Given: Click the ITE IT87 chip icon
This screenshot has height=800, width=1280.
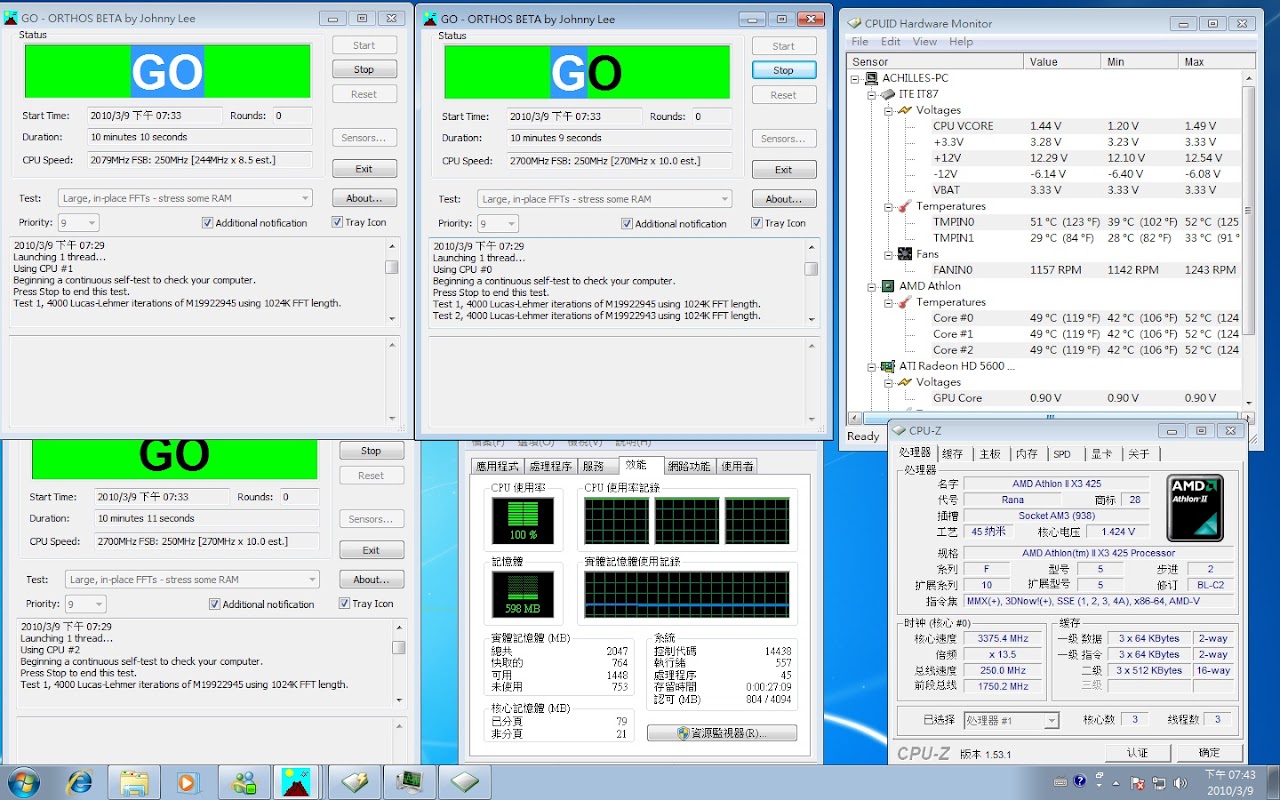Looking at the screenshot, I should coord(887,94).
